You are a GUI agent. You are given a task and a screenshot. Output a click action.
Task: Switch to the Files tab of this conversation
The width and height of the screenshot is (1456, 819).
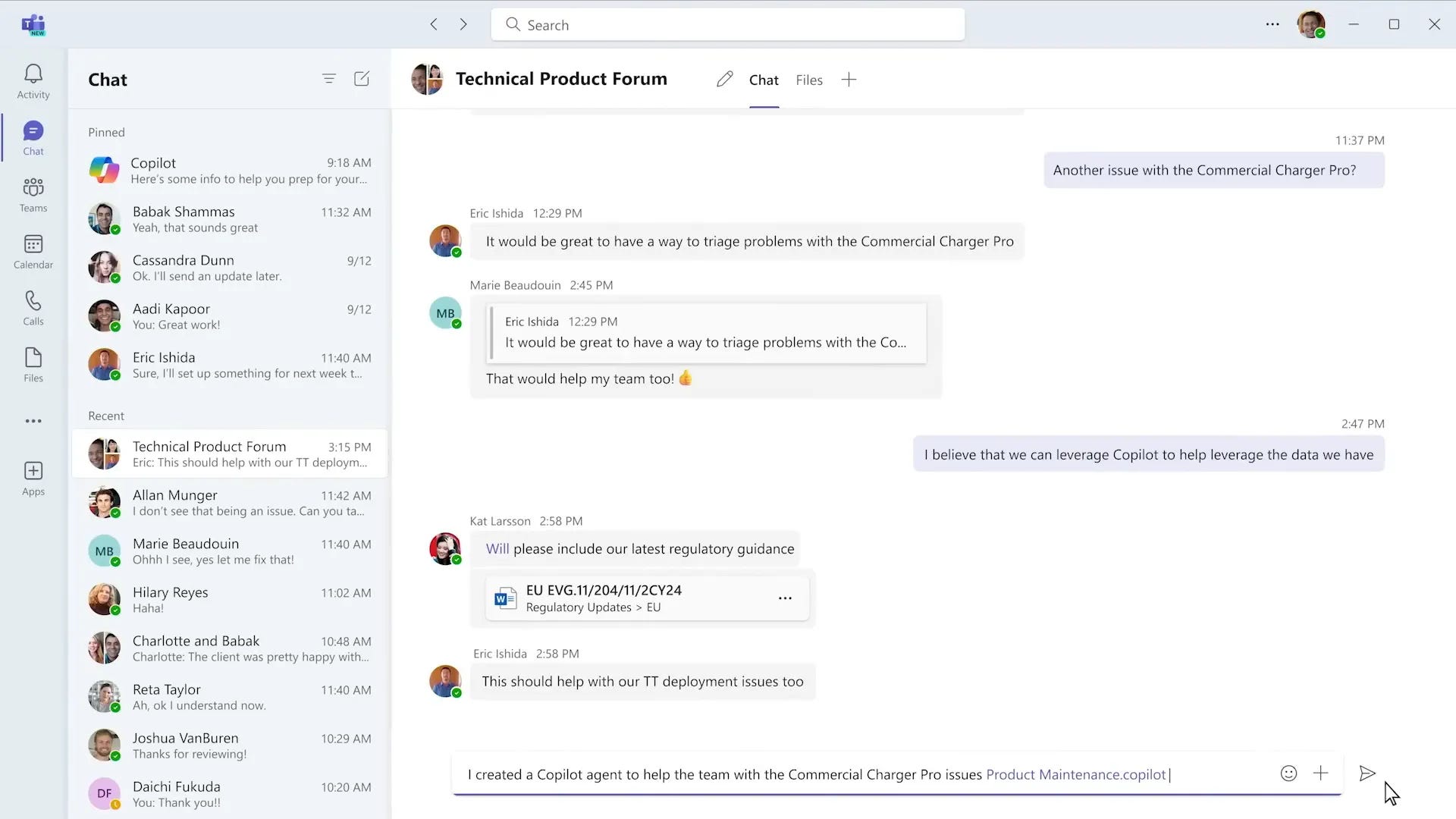tap(808, 80)
